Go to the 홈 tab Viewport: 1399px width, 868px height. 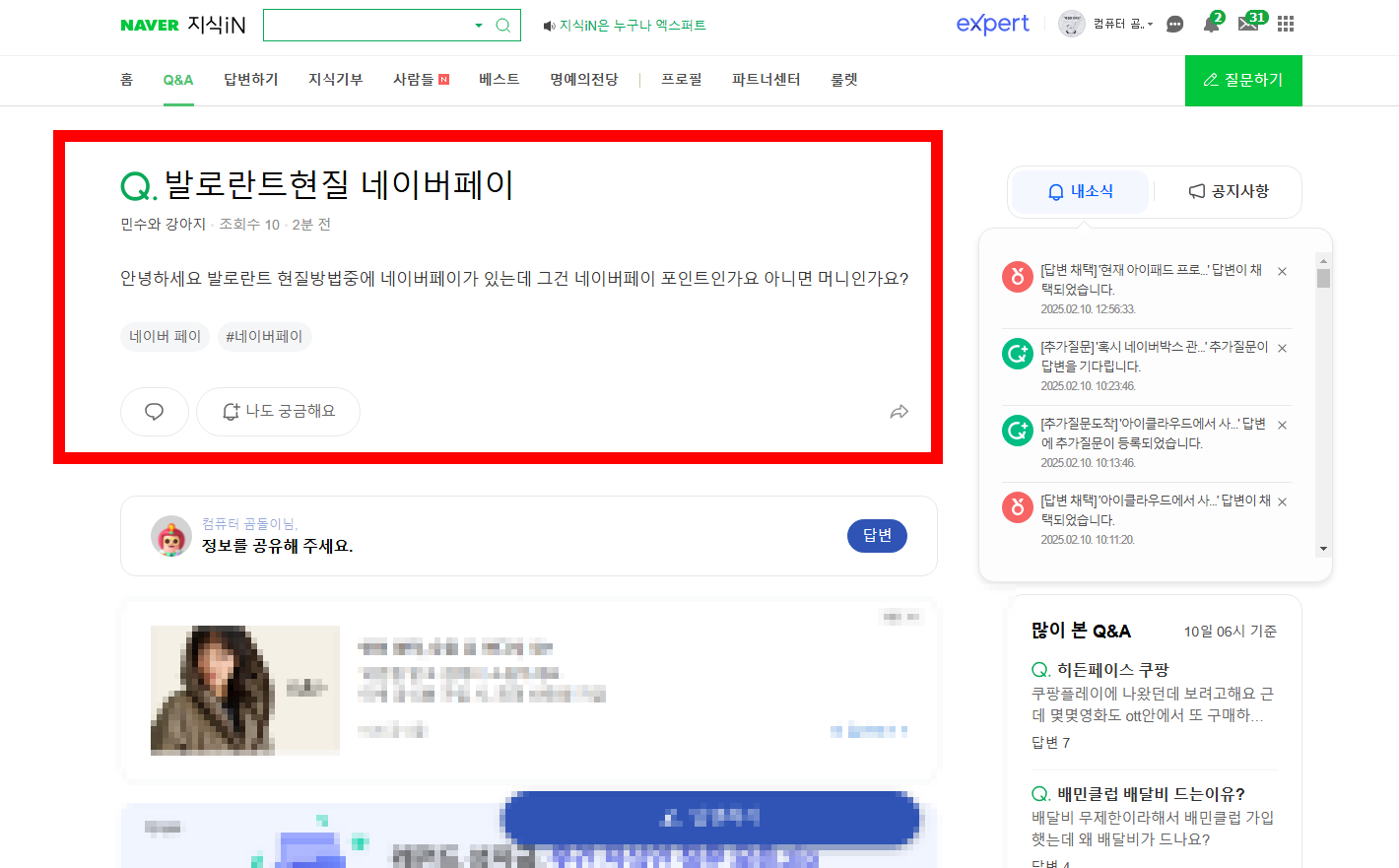[126, 80]
